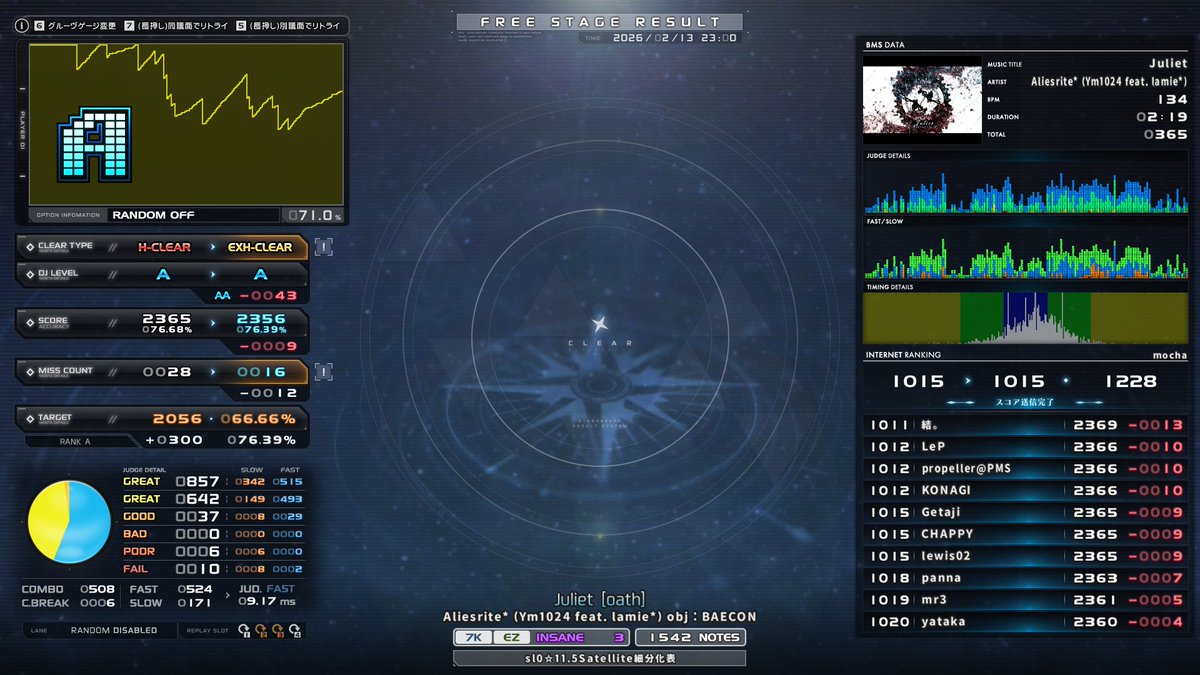Select ranking row for propeller@PMS
This screenshot has width=1200, height=675.
(1025, 469)
